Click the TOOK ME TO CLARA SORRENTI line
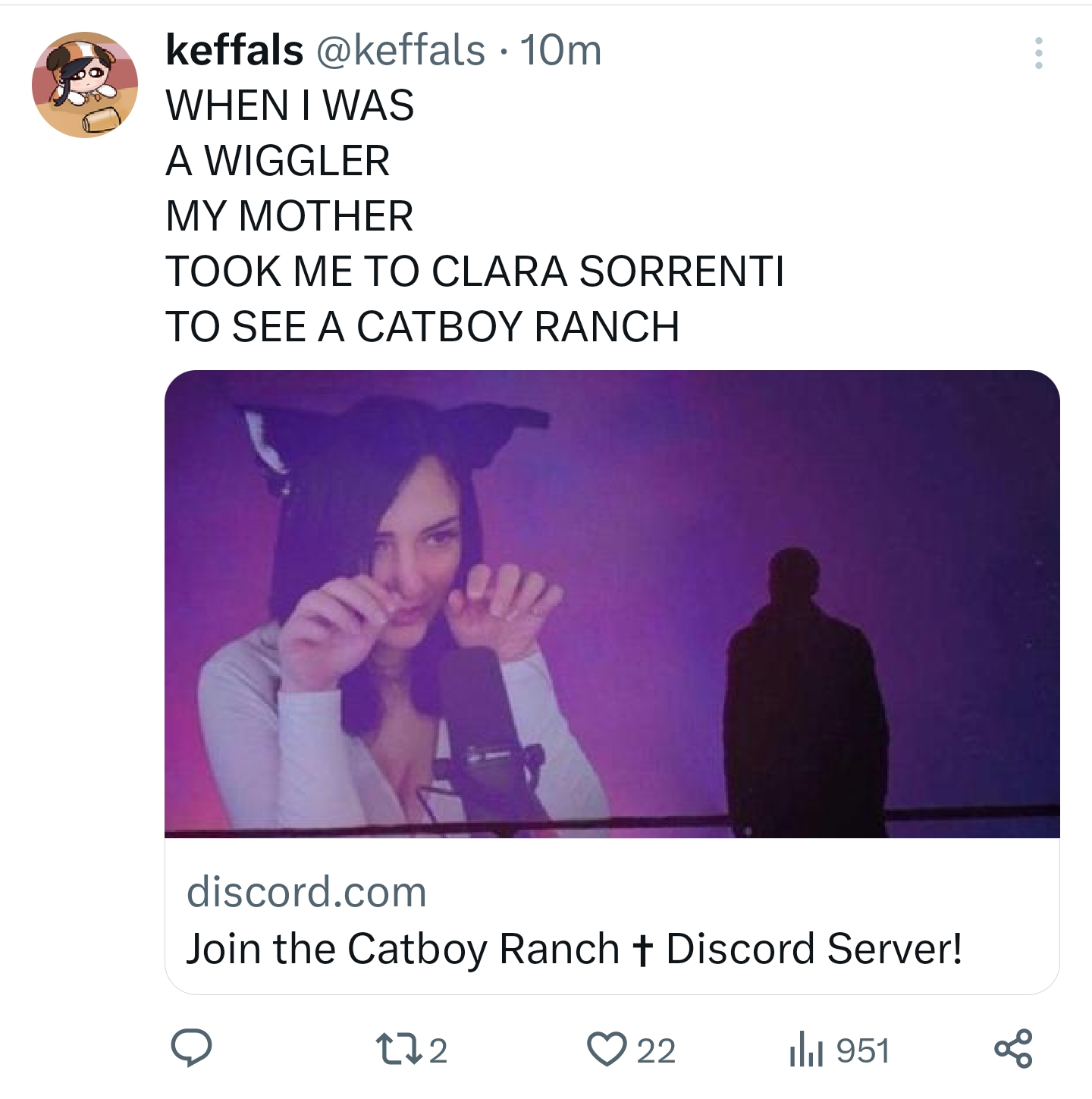The image size is (1092, 1099). click(475, 272)
